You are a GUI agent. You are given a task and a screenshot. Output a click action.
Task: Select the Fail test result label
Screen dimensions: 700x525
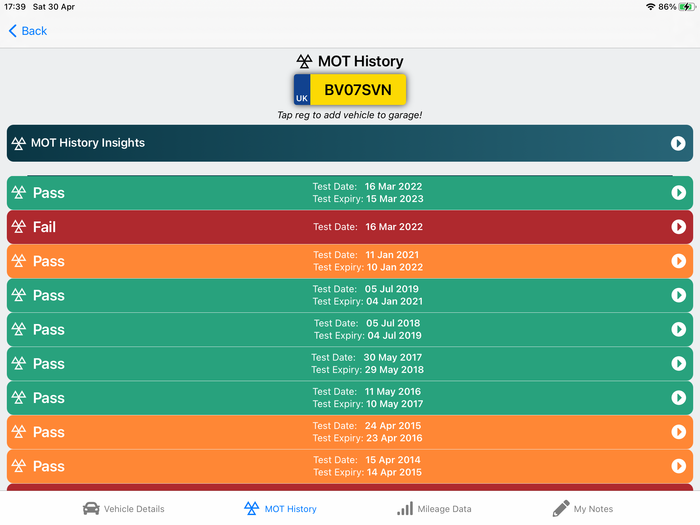[44, 227]
